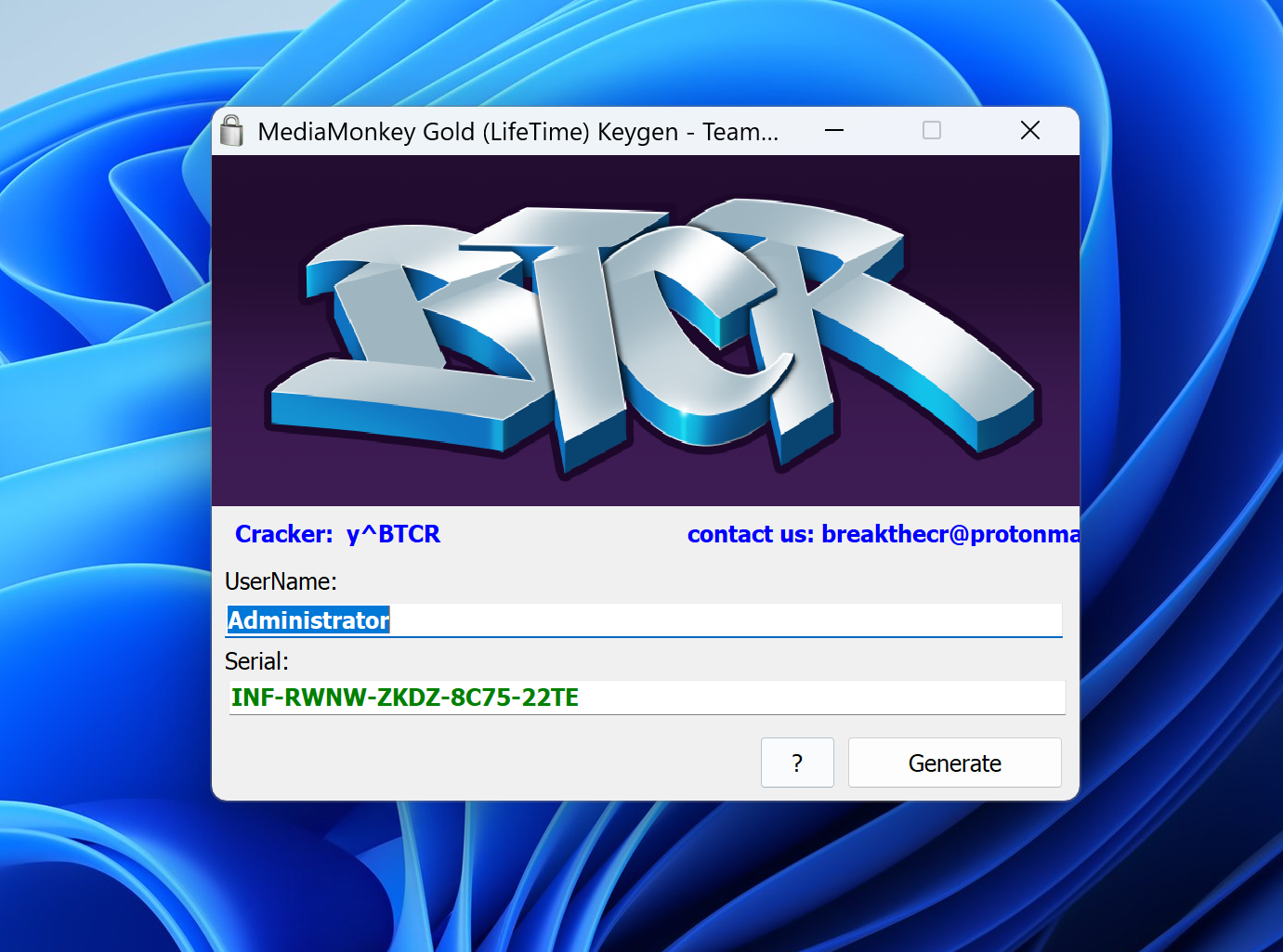Viewport: 1283px width, 952px height.
Task: Click the "Serial:" label
Action: [256, 661]
